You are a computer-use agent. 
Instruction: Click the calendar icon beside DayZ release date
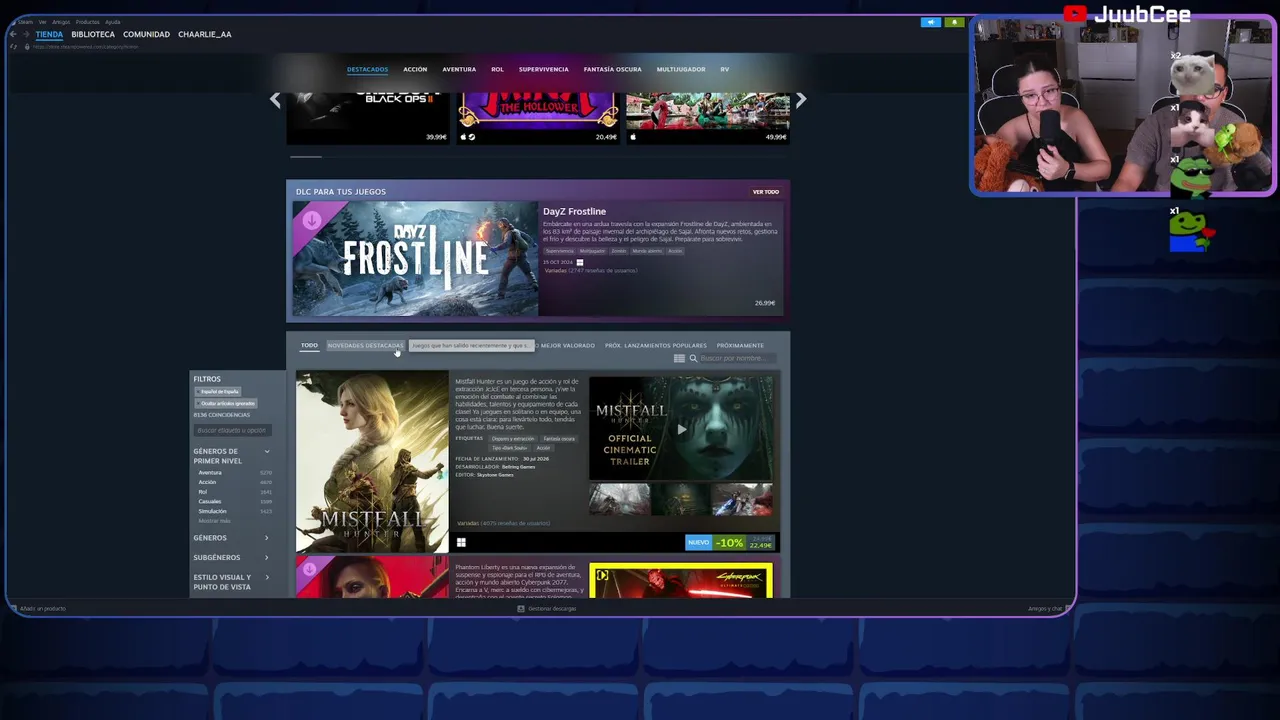tap(580, 262)
